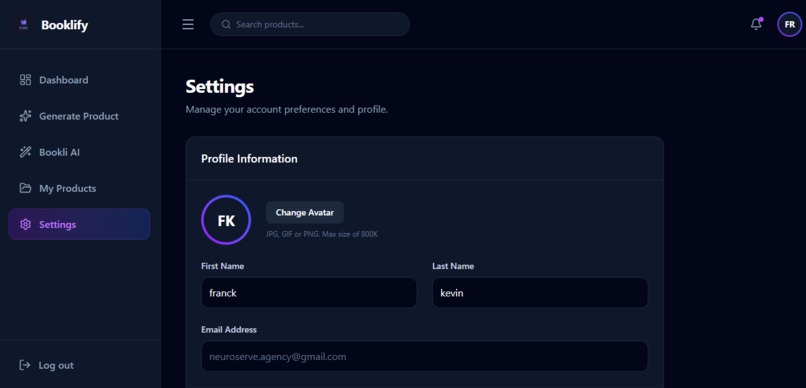Click the Dashboard grid icon
The height and width of the screenshot is (388, 806).
click(x=25, y=80)
